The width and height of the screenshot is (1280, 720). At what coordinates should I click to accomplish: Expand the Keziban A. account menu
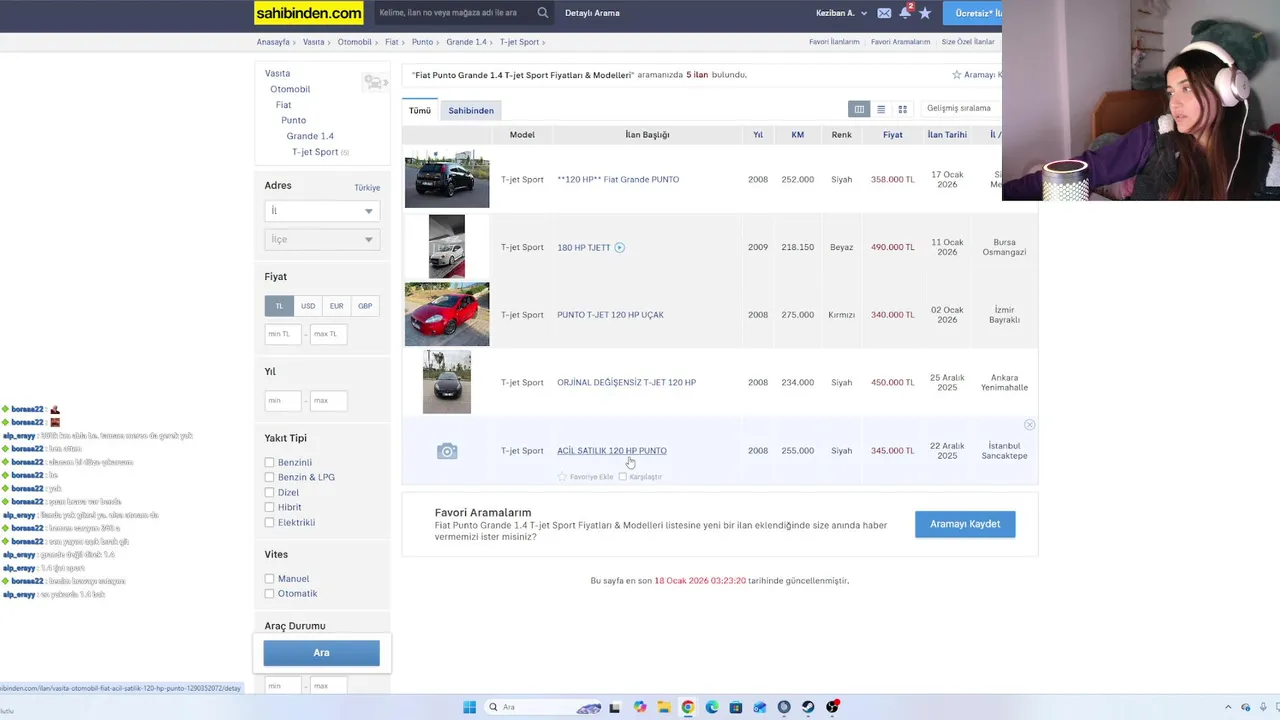[x=842, y=13]
